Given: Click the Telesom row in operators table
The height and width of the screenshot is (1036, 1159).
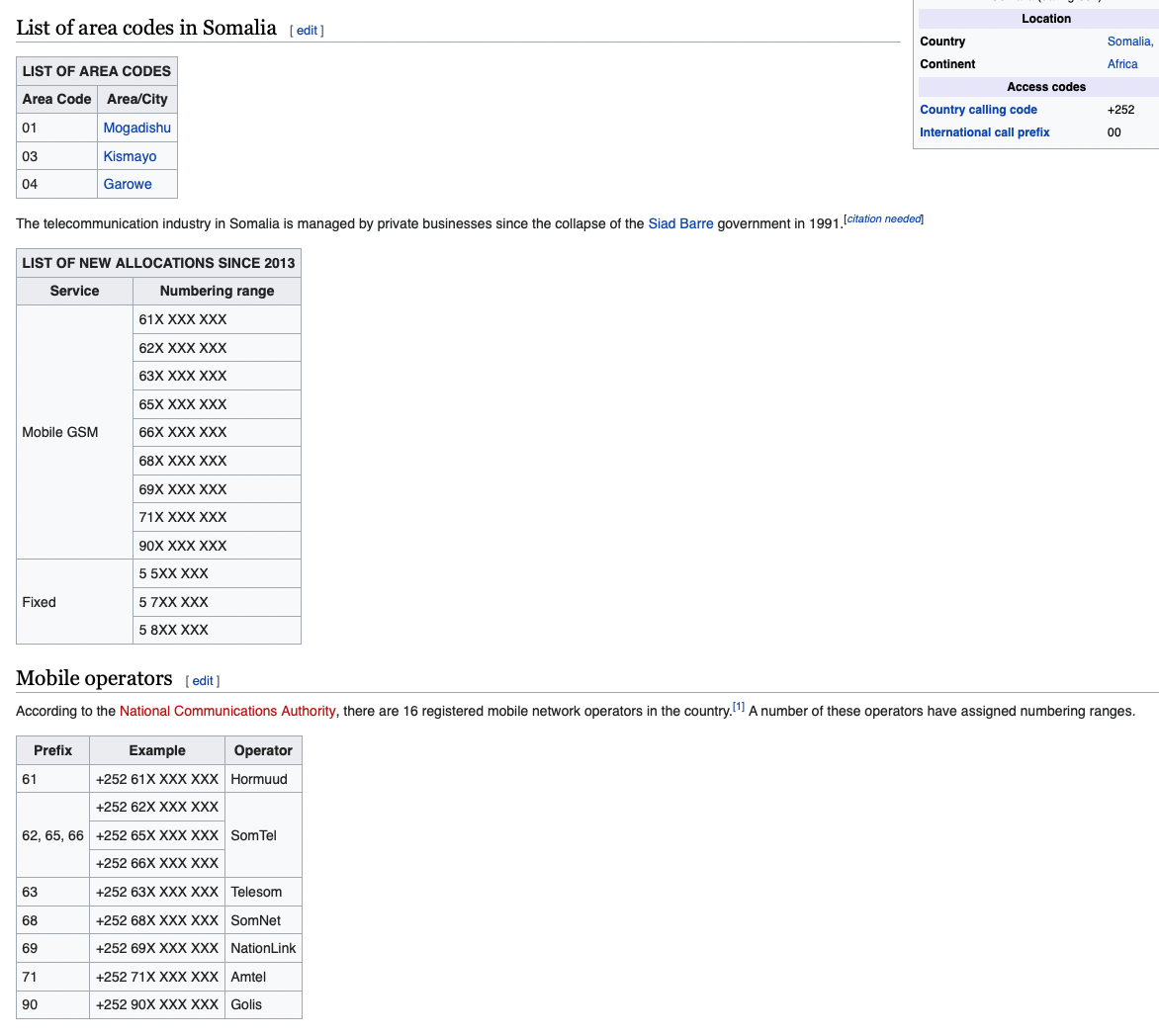Looking at the screenshot, I should click(255, 891).
